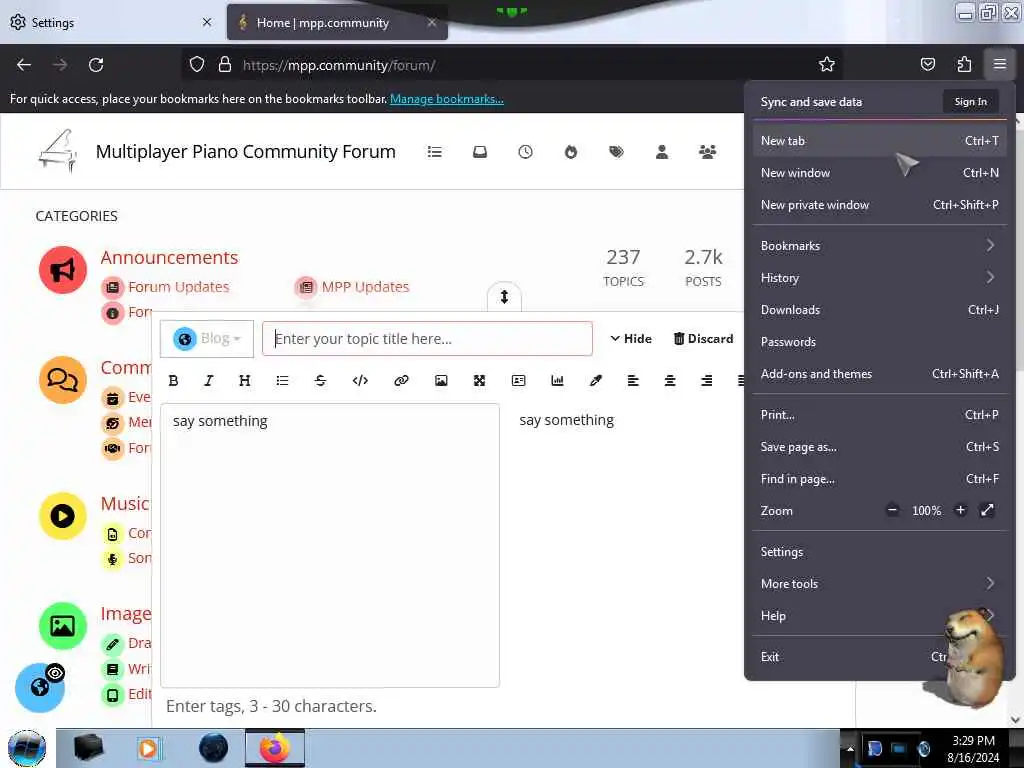The image size is (1024, 768).
Task: Toggle zen fullscreen composer mode
Action: pos(479,381)
